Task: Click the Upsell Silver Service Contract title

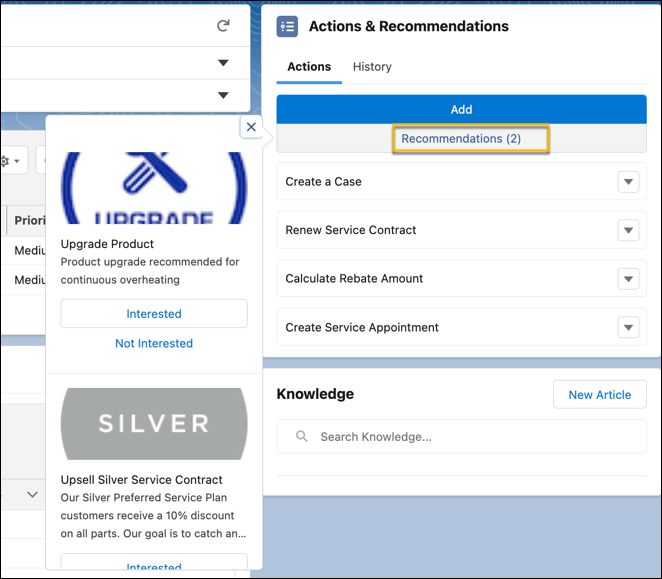Action: 141,480
